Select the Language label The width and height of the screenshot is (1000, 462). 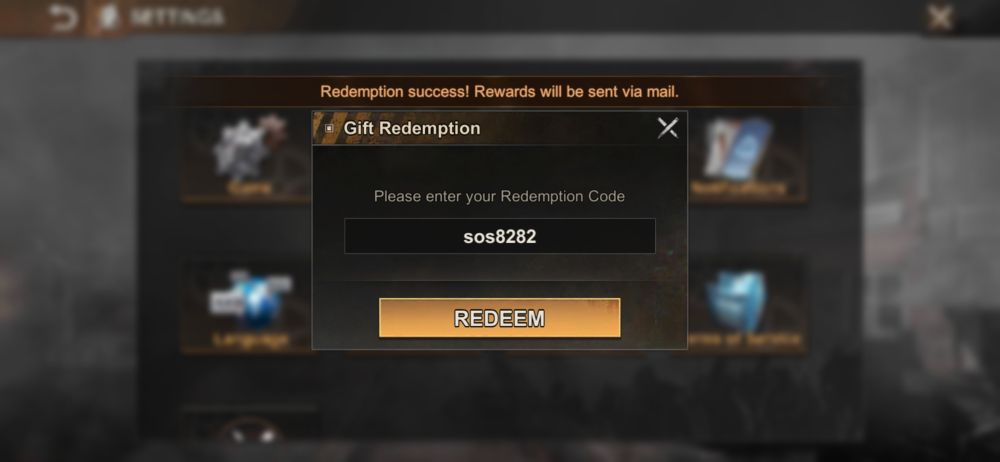[251, 339]
